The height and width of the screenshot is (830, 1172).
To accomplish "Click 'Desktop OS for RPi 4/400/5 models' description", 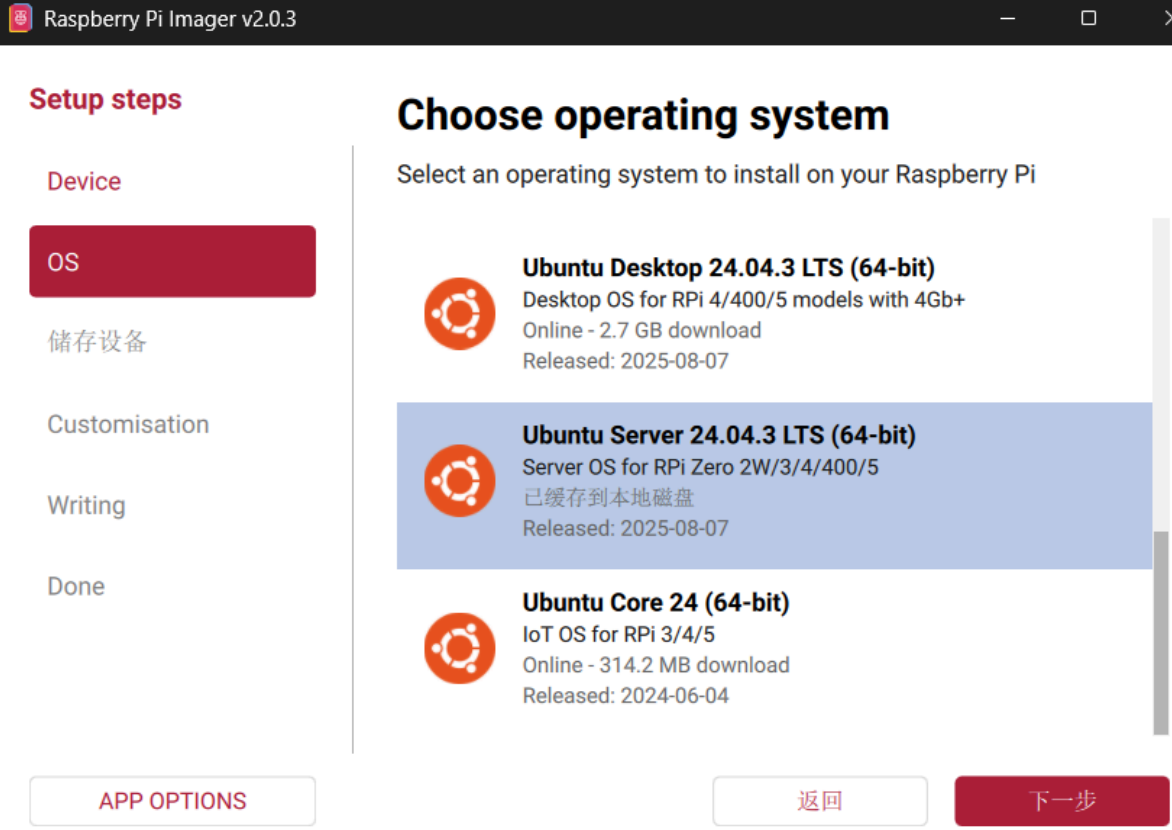I will click(744, 300).
